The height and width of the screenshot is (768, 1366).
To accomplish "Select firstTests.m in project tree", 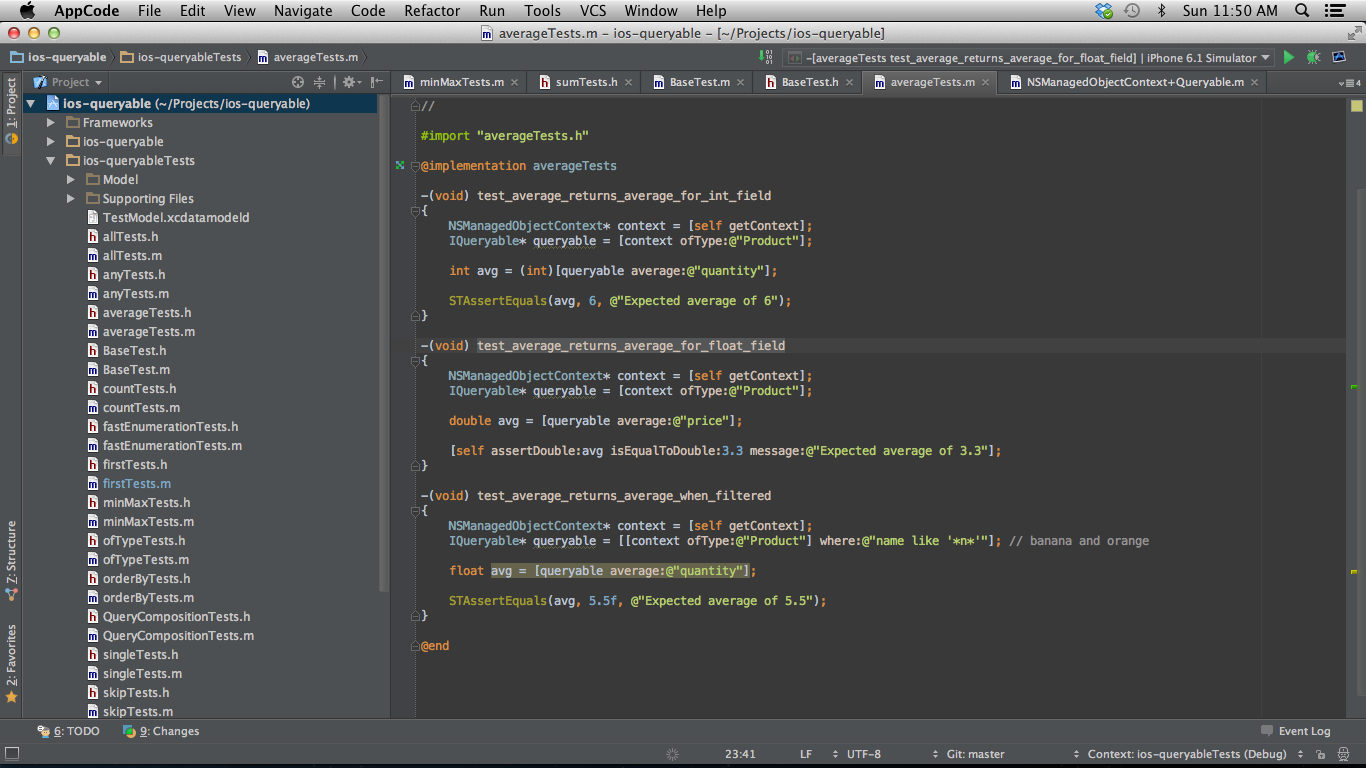I will point(136,484).
